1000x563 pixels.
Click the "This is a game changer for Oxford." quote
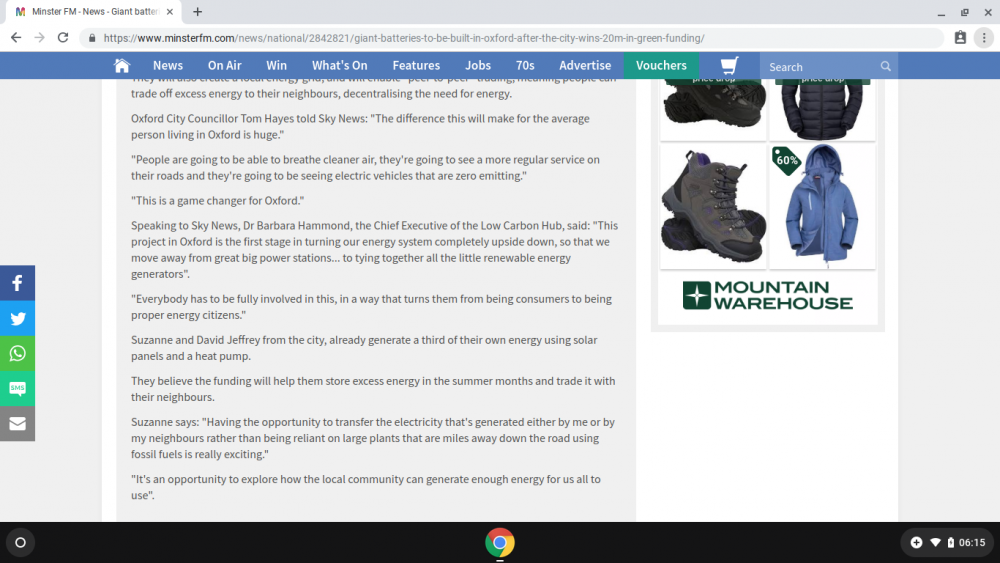click(217, 200)
